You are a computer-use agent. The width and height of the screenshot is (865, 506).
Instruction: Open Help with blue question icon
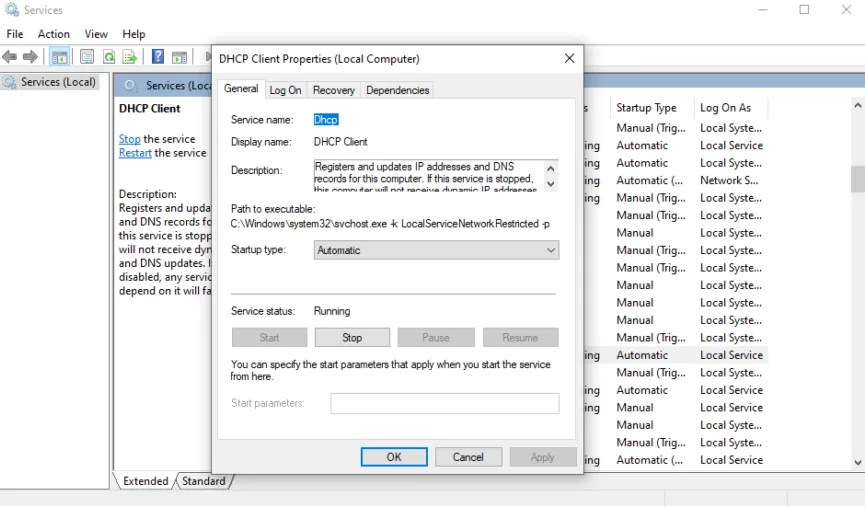click(x=158, y=56)
